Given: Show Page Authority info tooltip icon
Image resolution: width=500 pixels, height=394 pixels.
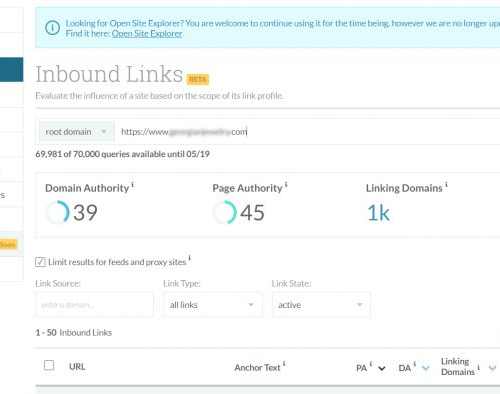Looking at the screenshot, I should pyautogui.click(x=286, y=184).
